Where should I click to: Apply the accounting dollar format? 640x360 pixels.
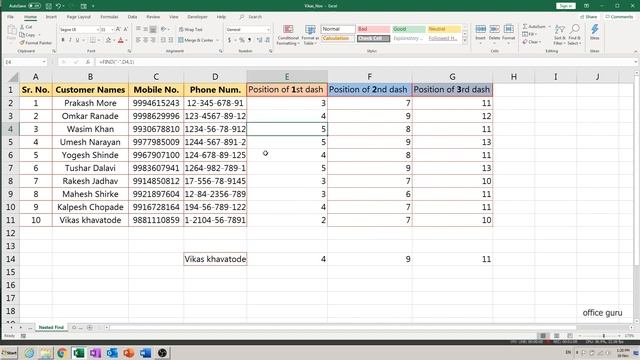click(x=229, y=40)
